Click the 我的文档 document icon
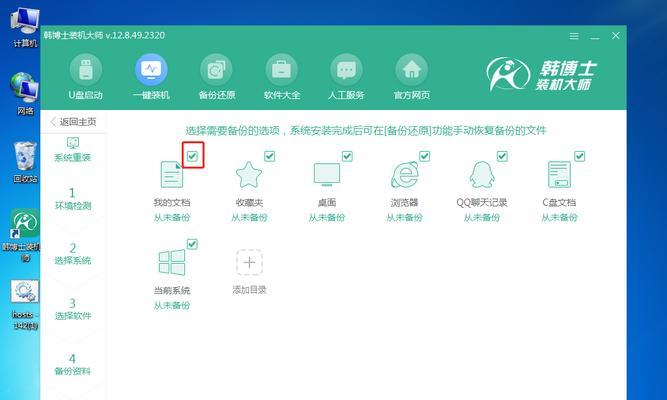This screenshot has width=667, height=400. click(172, 174)
